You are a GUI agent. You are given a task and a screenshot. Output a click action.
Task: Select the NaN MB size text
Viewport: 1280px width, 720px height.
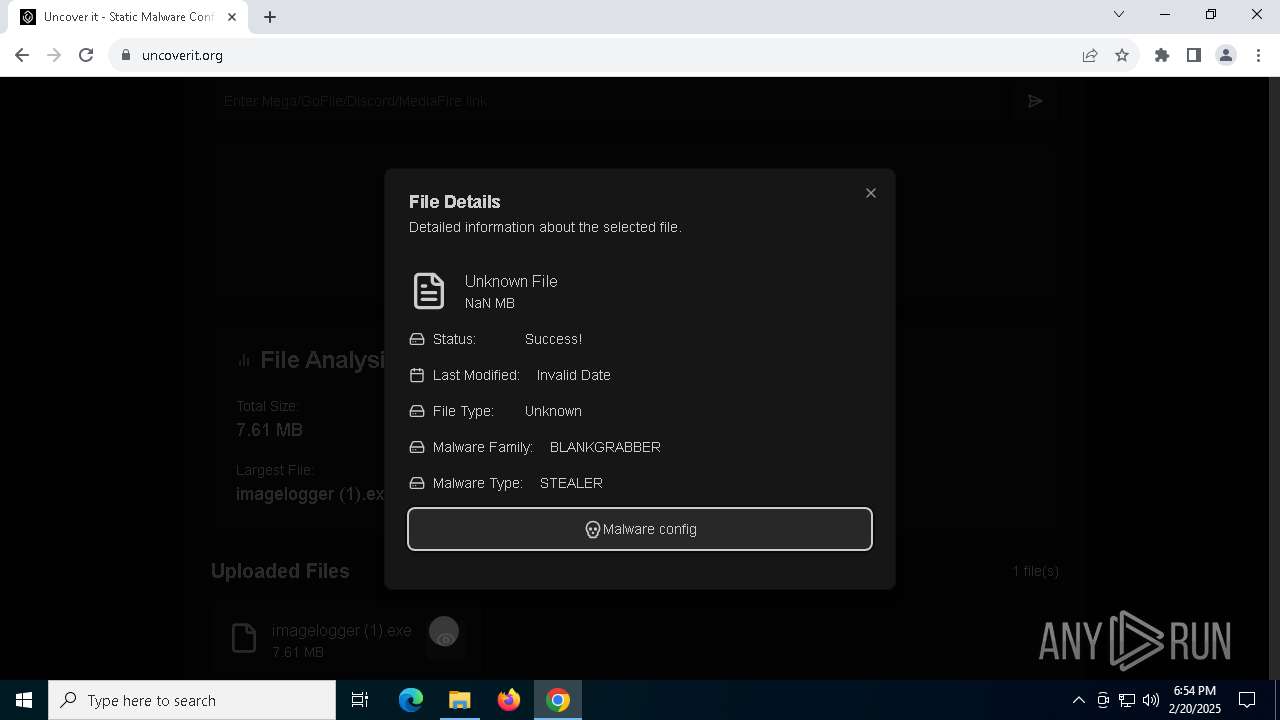coord(490,303)
